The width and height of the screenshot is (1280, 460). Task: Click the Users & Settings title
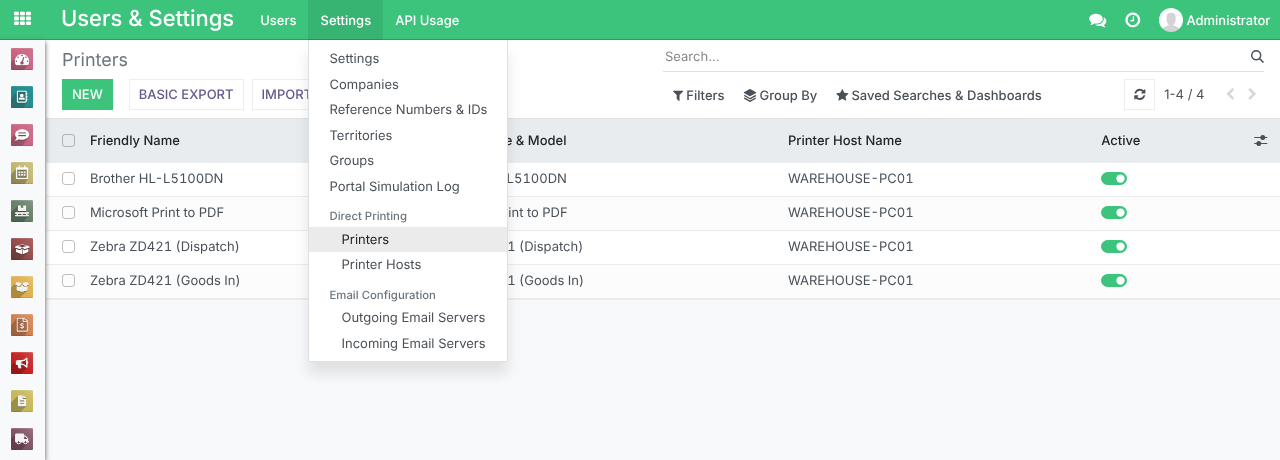point(147,19)
